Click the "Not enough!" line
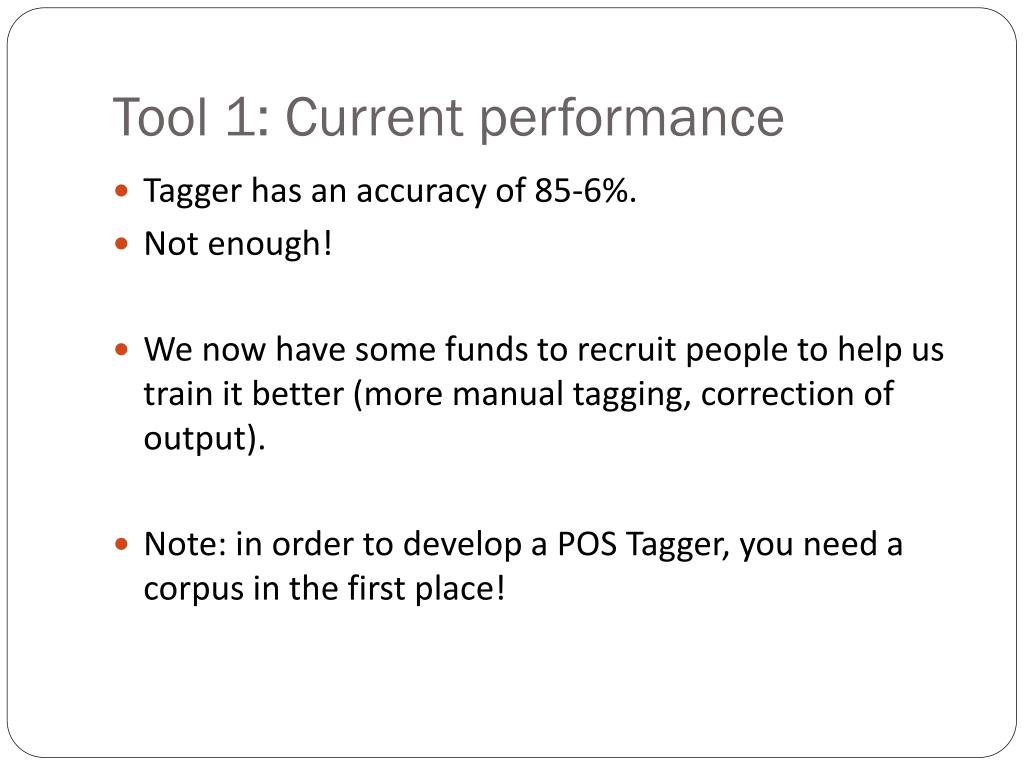The width and height of the screenshot is (1024, 768). (x=238, y=244)
